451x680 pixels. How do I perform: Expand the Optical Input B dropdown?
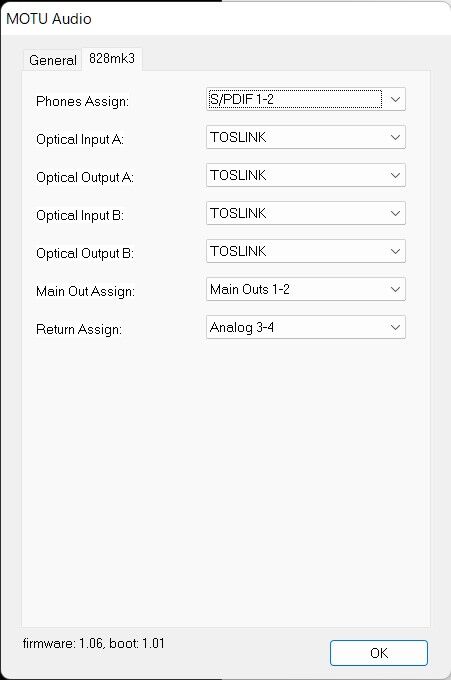(x=306, y=213)
